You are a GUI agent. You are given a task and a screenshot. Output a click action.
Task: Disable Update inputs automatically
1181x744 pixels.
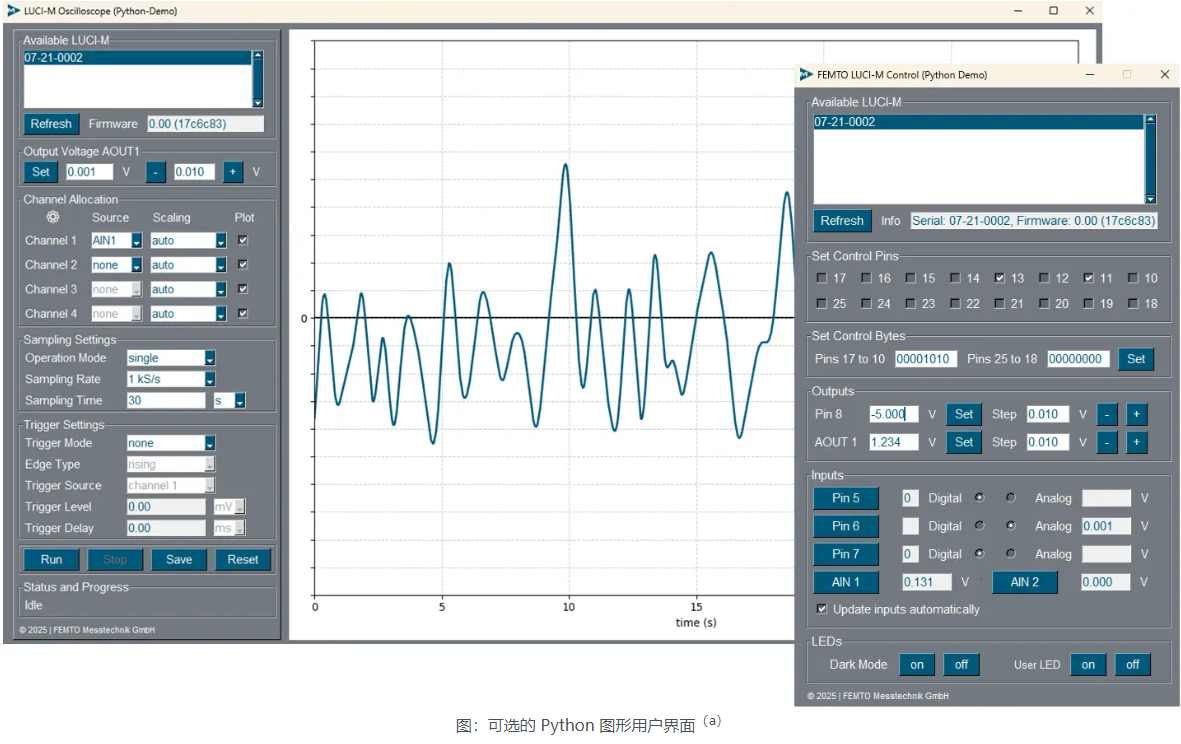coord(822,609)
